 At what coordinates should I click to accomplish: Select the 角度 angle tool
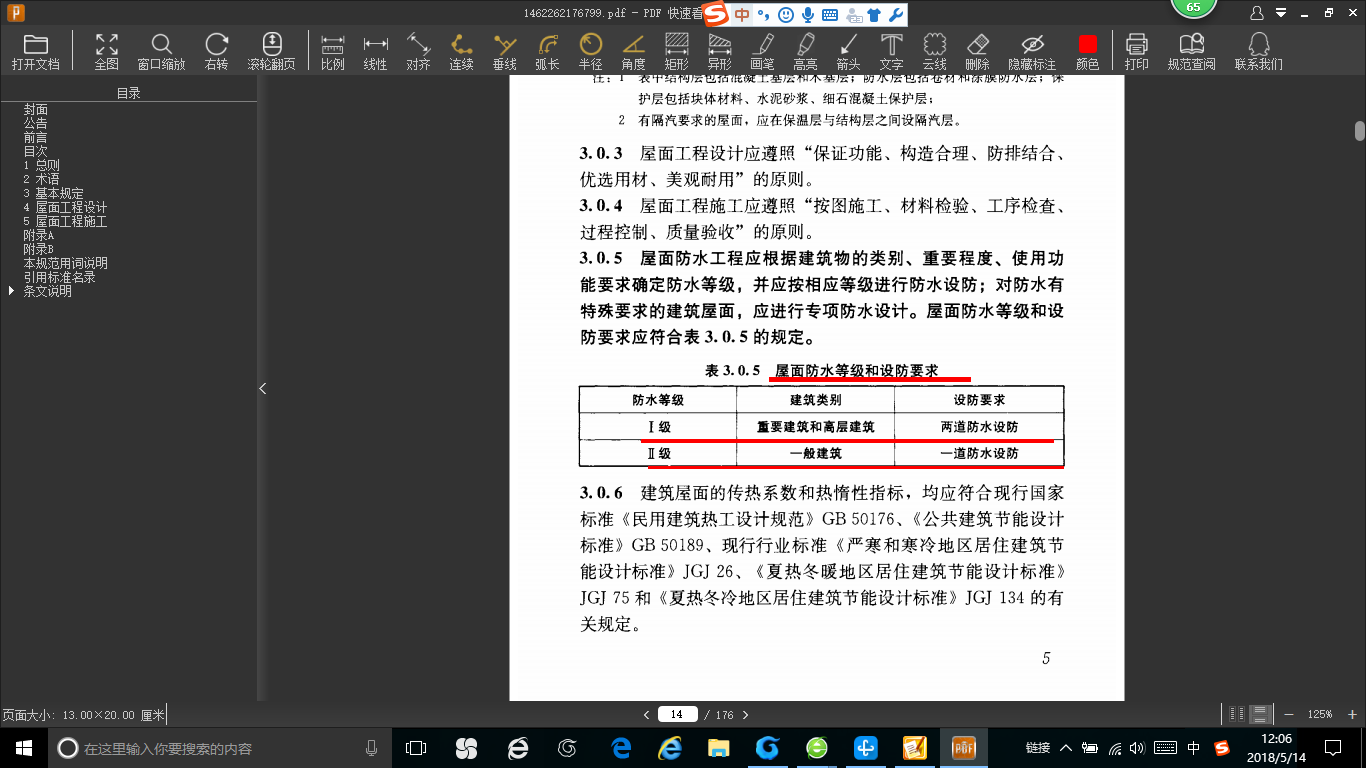(x=633, y=51)
